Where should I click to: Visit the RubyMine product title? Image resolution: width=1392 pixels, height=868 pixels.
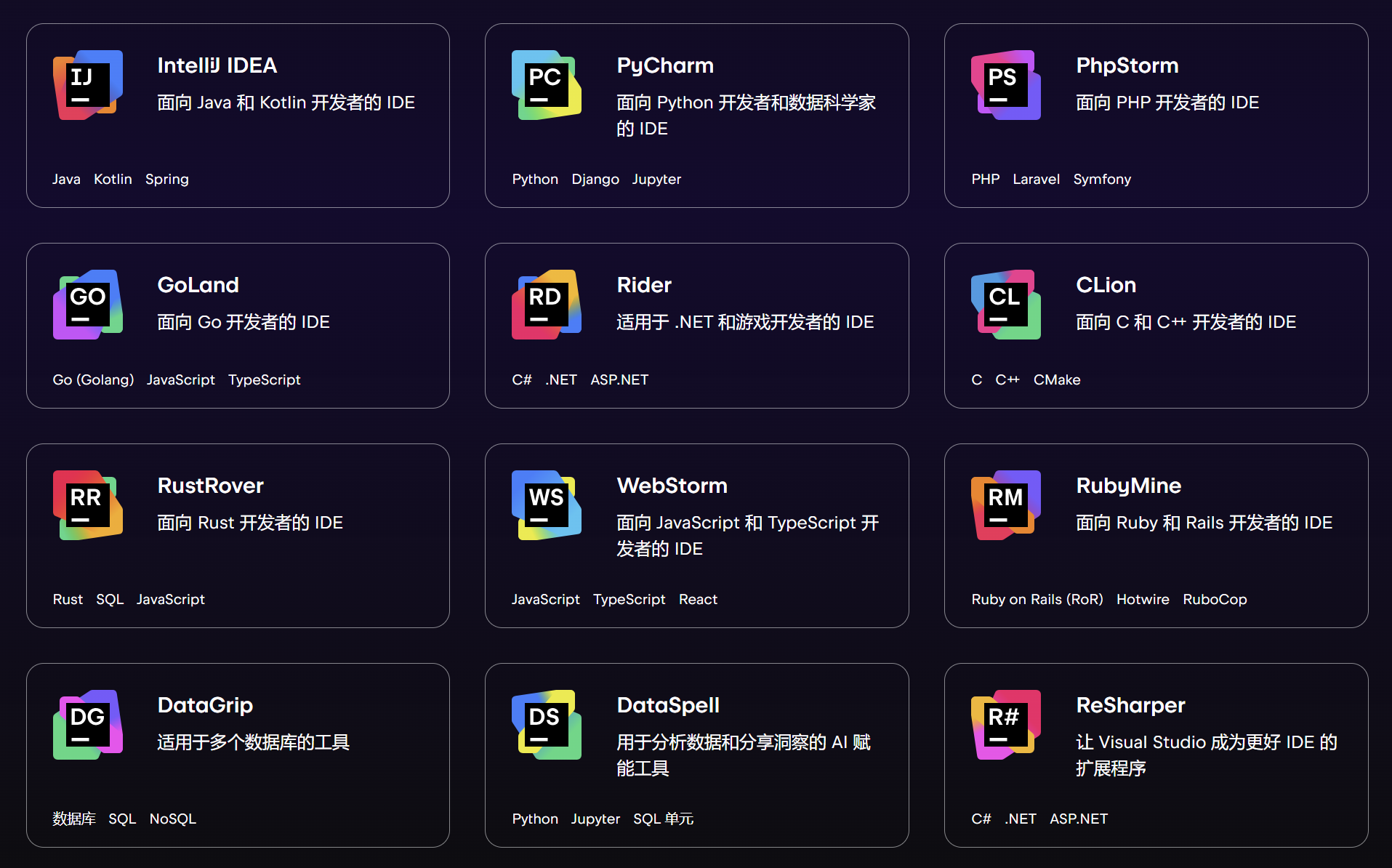coord(1129,486)
